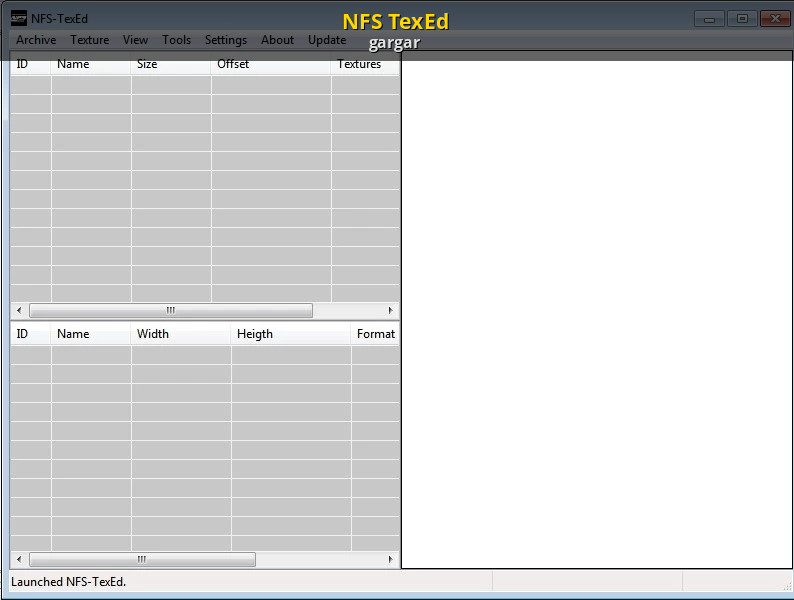The width and height of the screenshot is (794, 600).
Task: Click left arrow of upper table's scrollbar
Action: (x=19, y=311)
